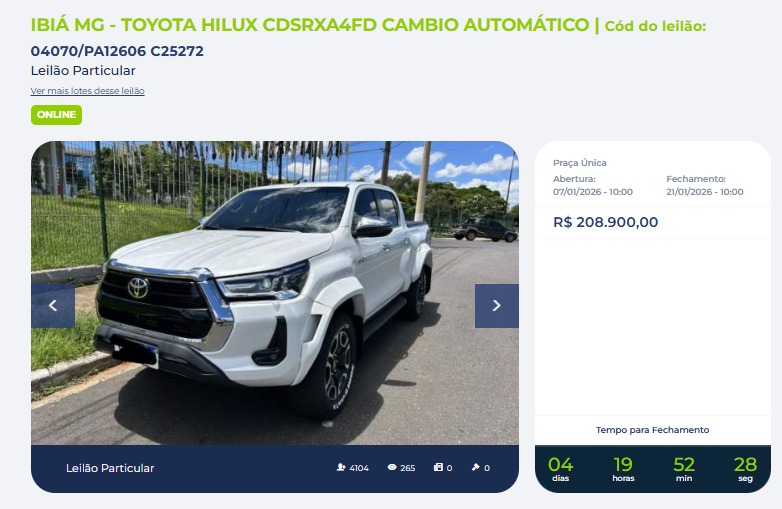
Task: Select the auction title IBIÁ MG Toyota Hilux
Action: (310, 25)
